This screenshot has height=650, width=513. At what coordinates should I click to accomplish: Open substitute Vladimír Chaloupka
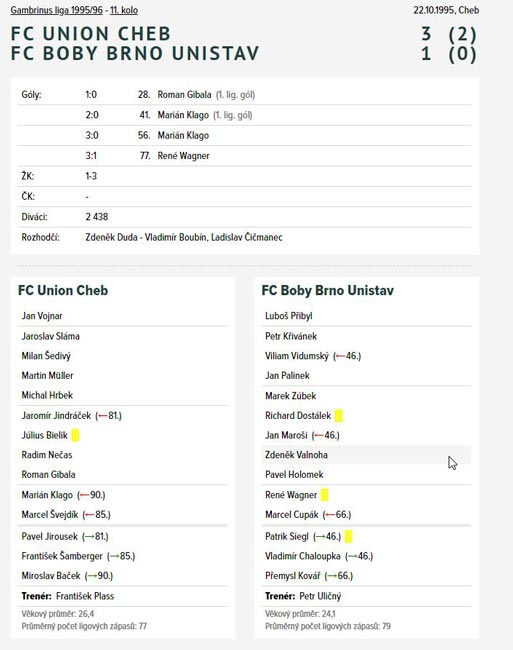303,556
